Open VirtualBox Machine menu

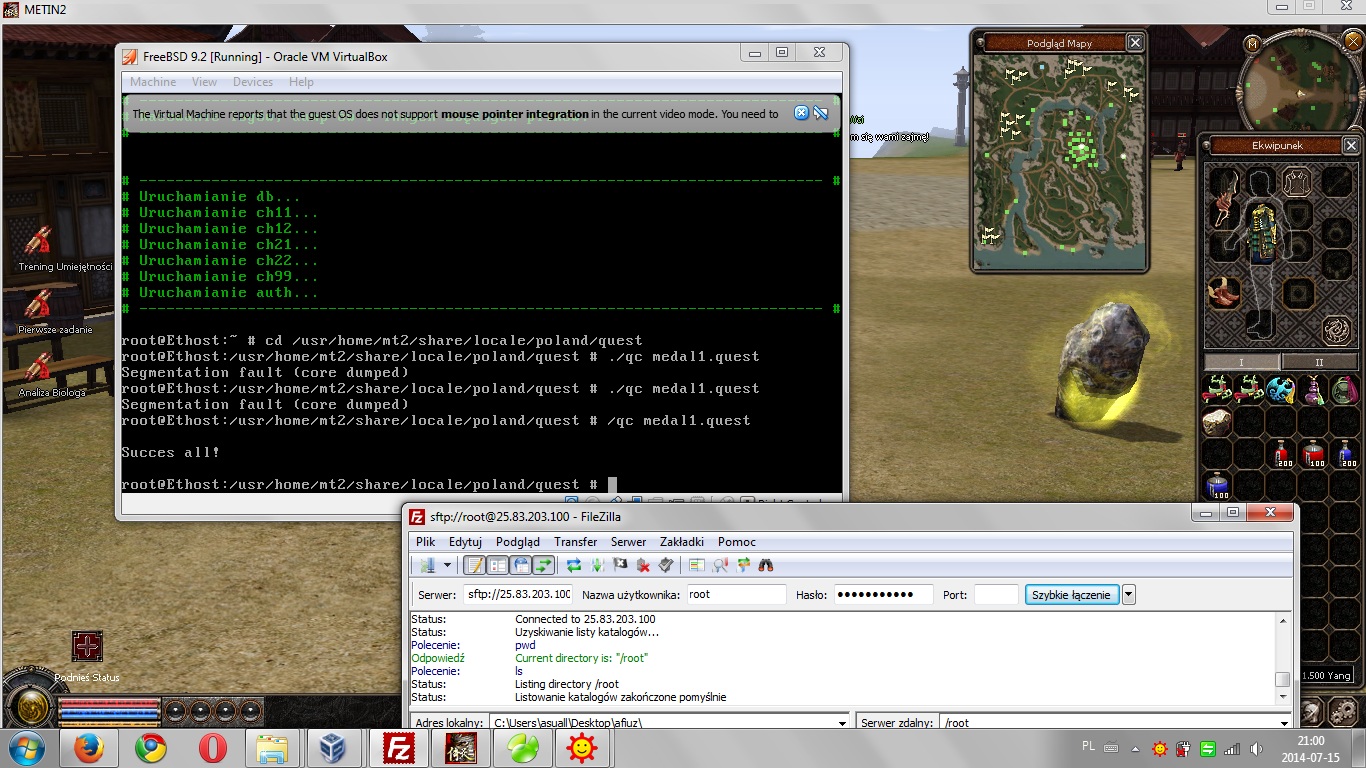click(x=153, y=82)
